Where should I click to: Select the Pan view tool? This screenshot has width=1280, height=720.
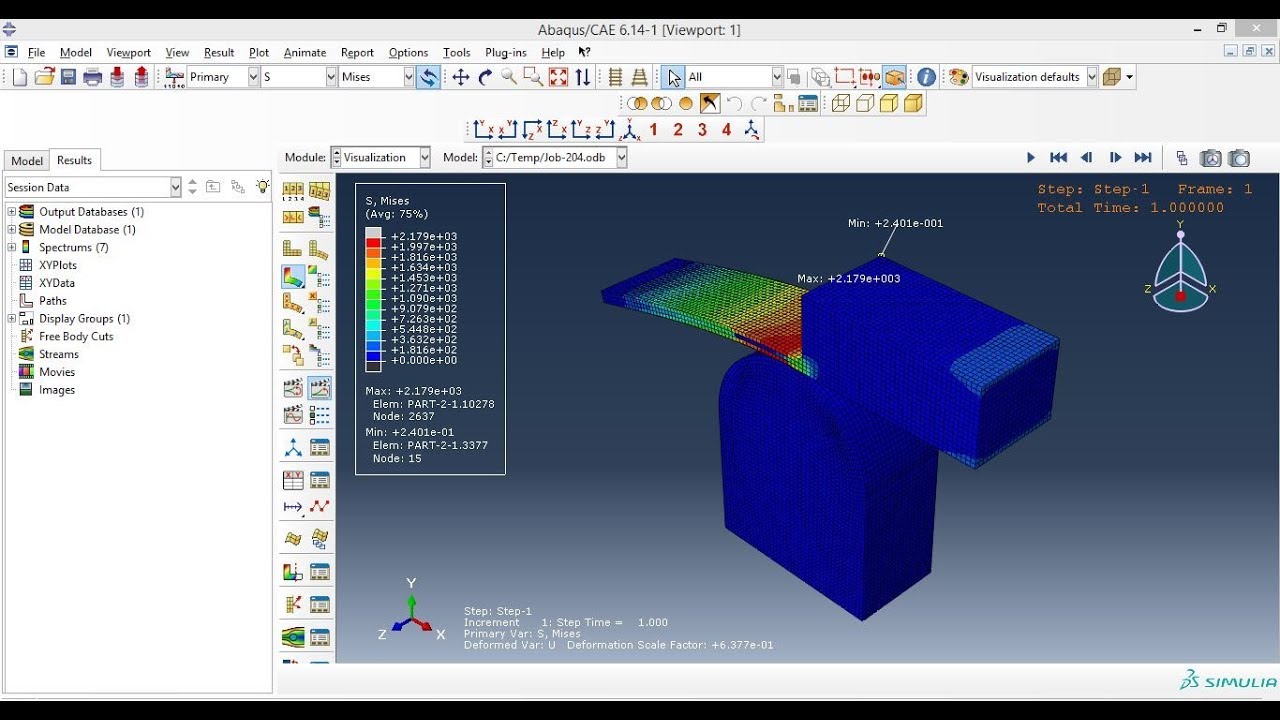point(461,77)
